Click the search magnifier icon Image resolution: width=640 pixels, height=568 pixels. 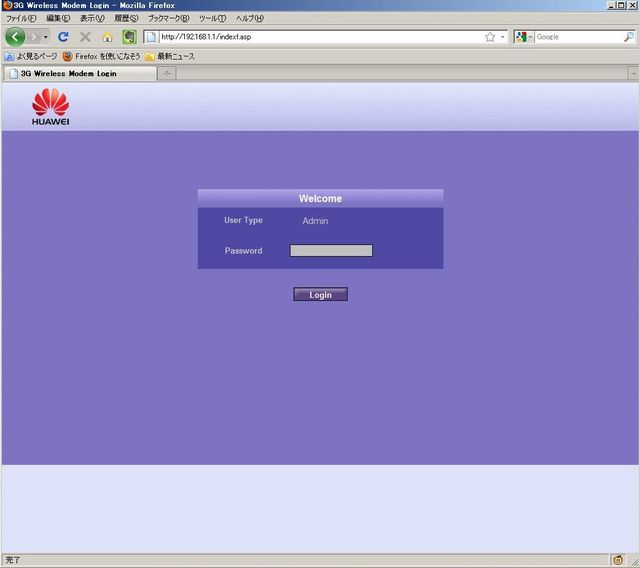pos(629,37)
